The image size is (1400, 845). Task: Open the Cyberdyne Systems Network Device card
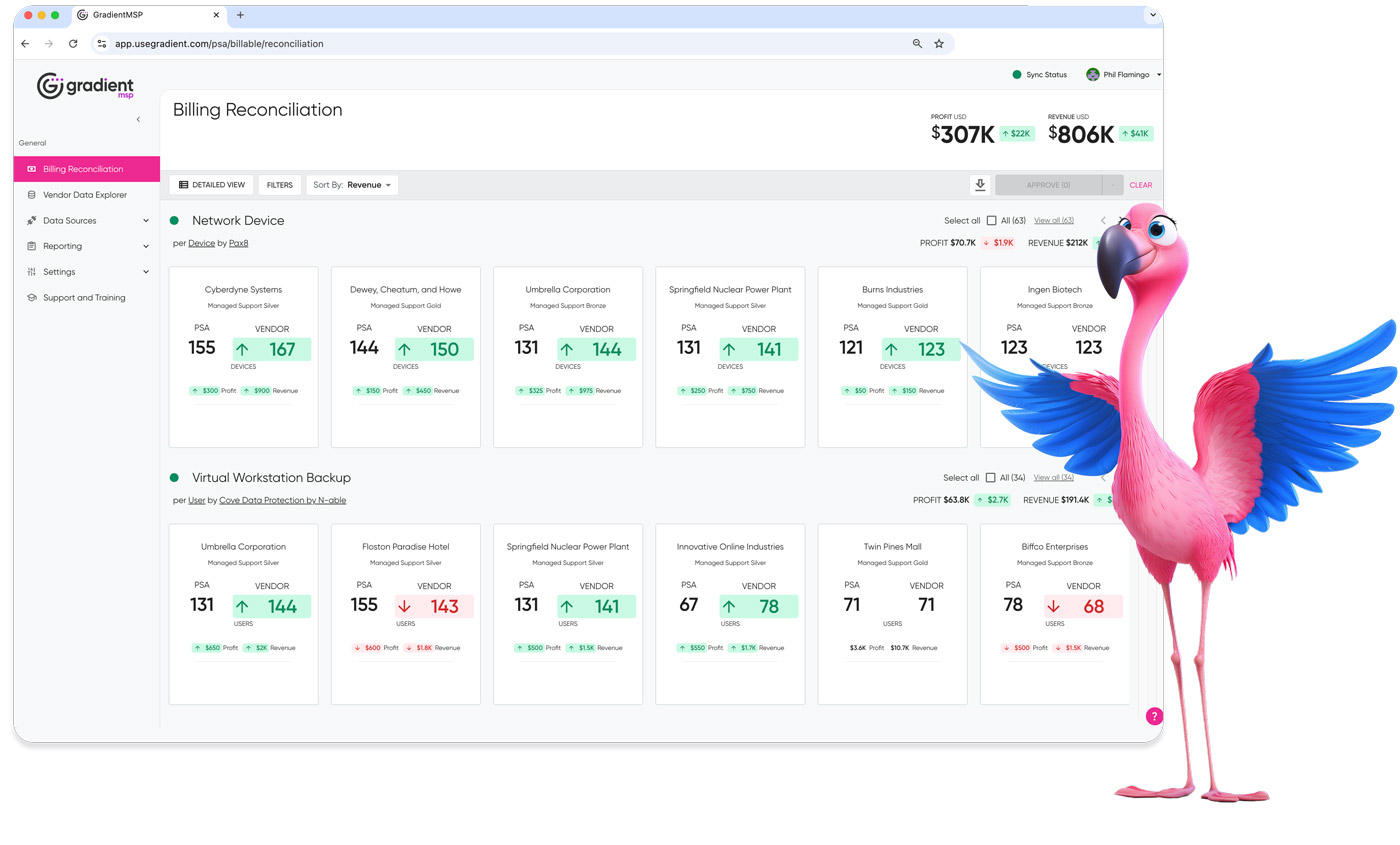tap(244, 356)
